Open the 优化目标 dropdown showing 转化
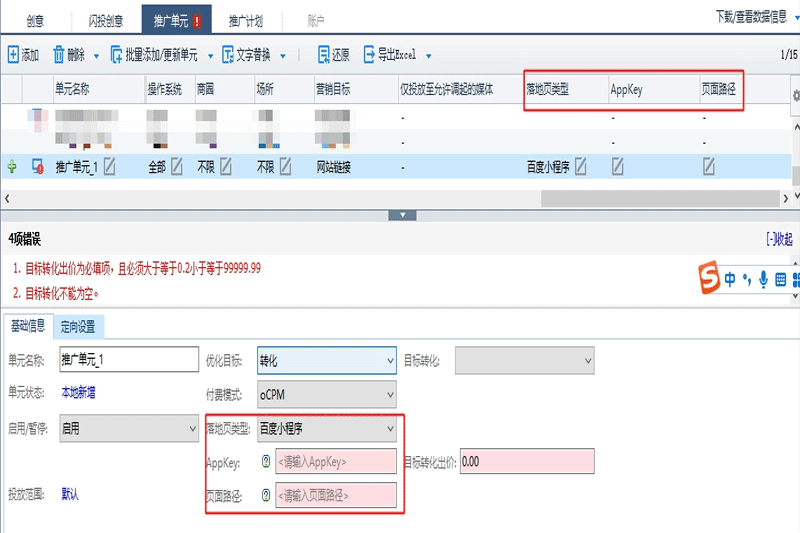 coord(326,359)
